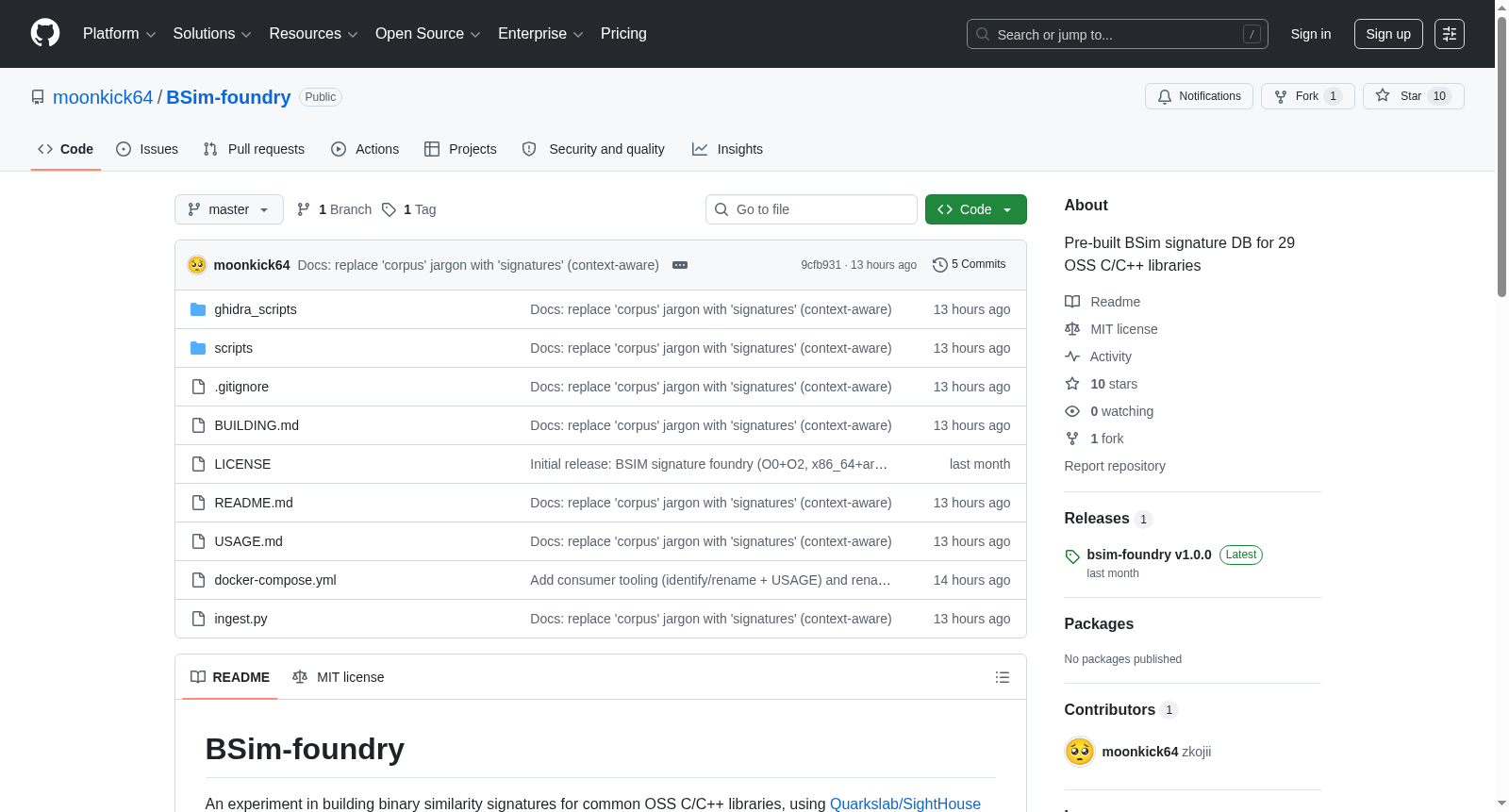
Task: Open contributor moonkick64's avatar in sidebar
Action: 1080,752
